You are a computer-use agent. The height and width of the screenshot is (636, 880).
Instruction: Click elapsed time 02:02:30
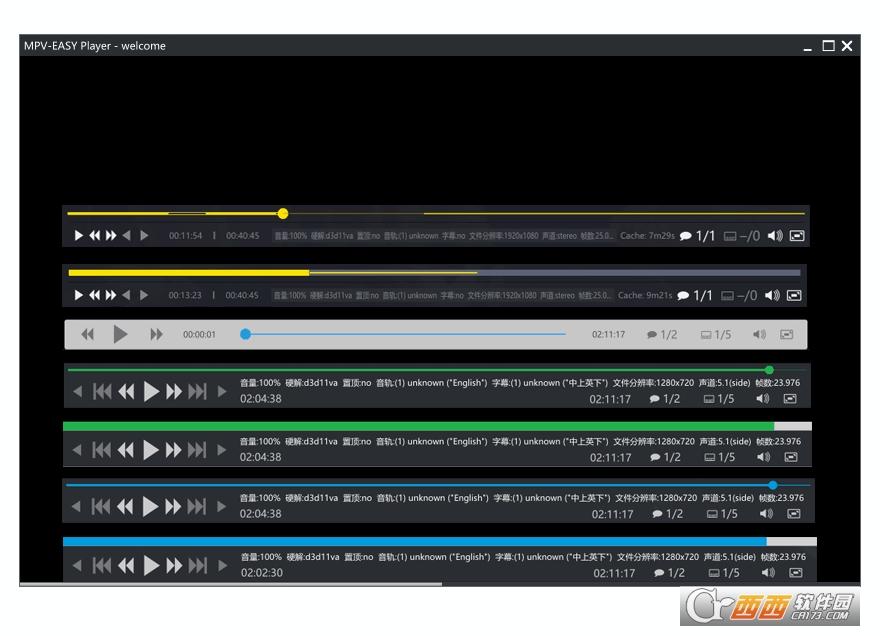[x=262, y=573]
